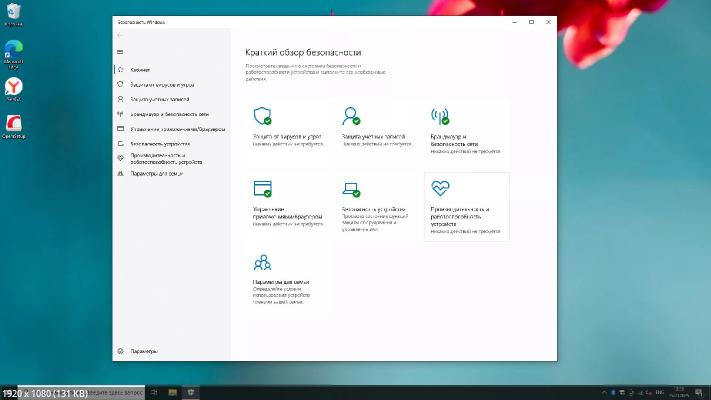Click the back arrow in Windows Security
This screenshot has width=711, height=400.
[x=120, y=35]
